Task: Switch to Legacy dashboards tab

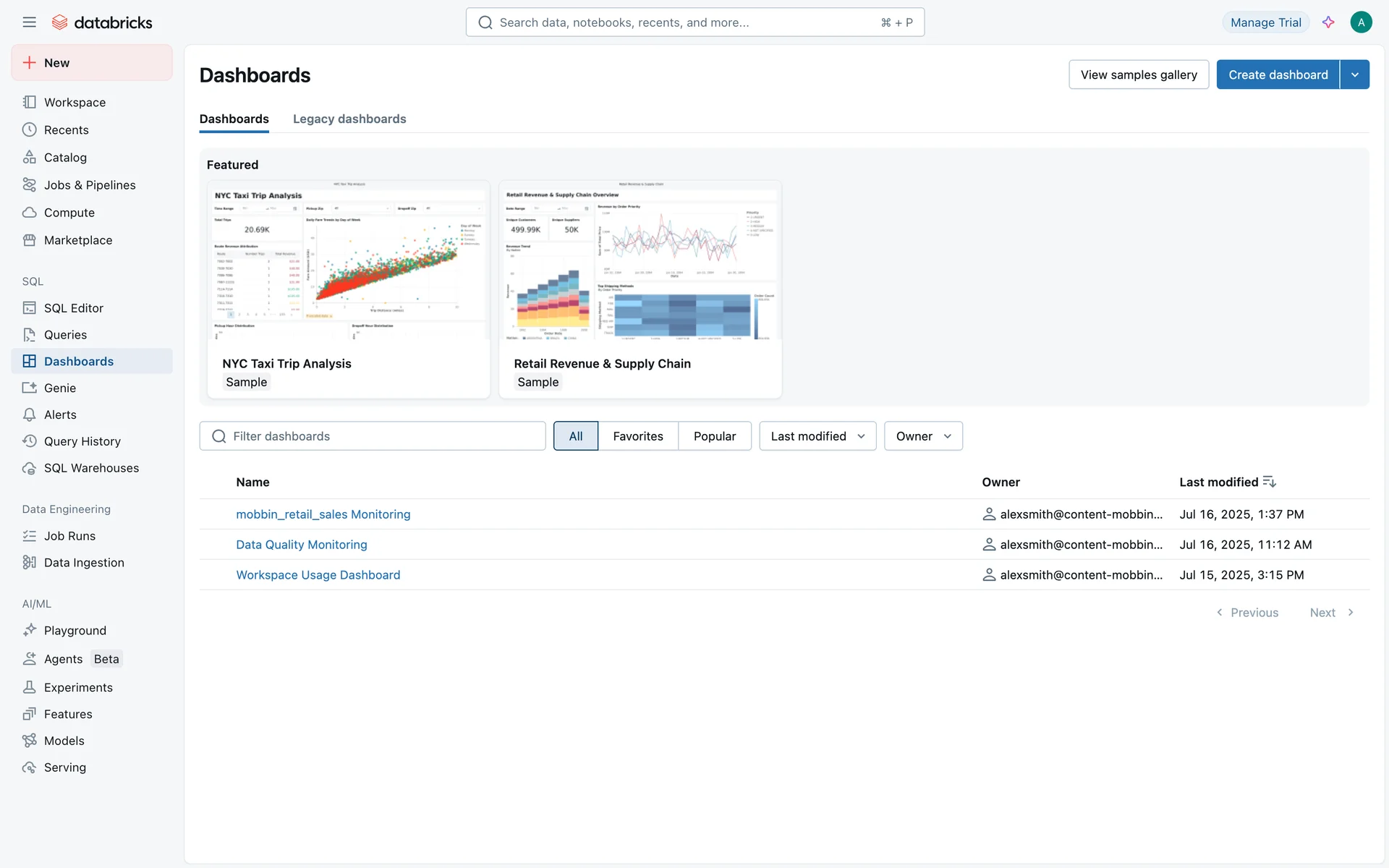Action: 349,119
